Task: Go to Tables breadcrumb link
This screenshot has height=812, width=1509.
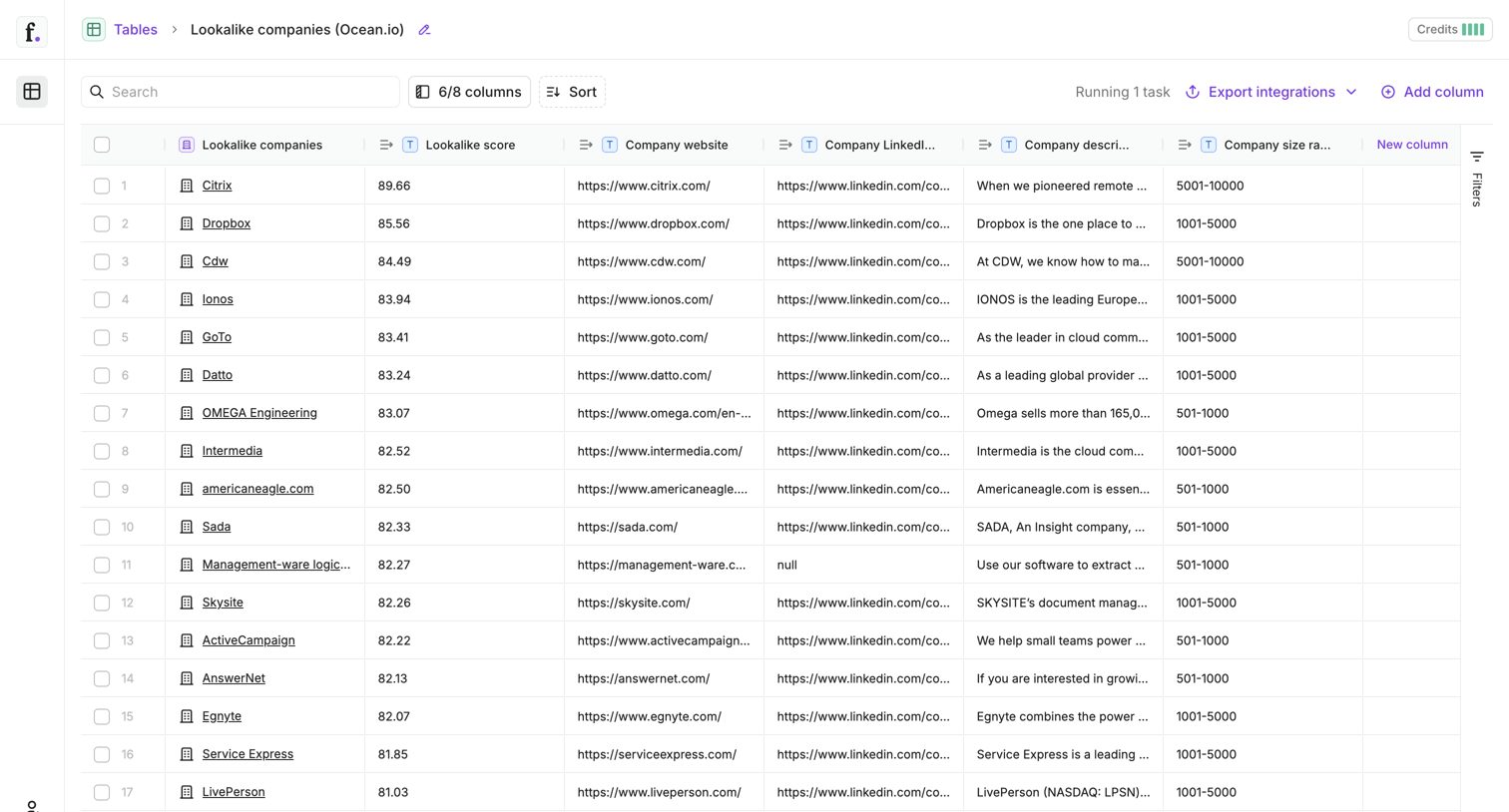Action: coord(136,30)
